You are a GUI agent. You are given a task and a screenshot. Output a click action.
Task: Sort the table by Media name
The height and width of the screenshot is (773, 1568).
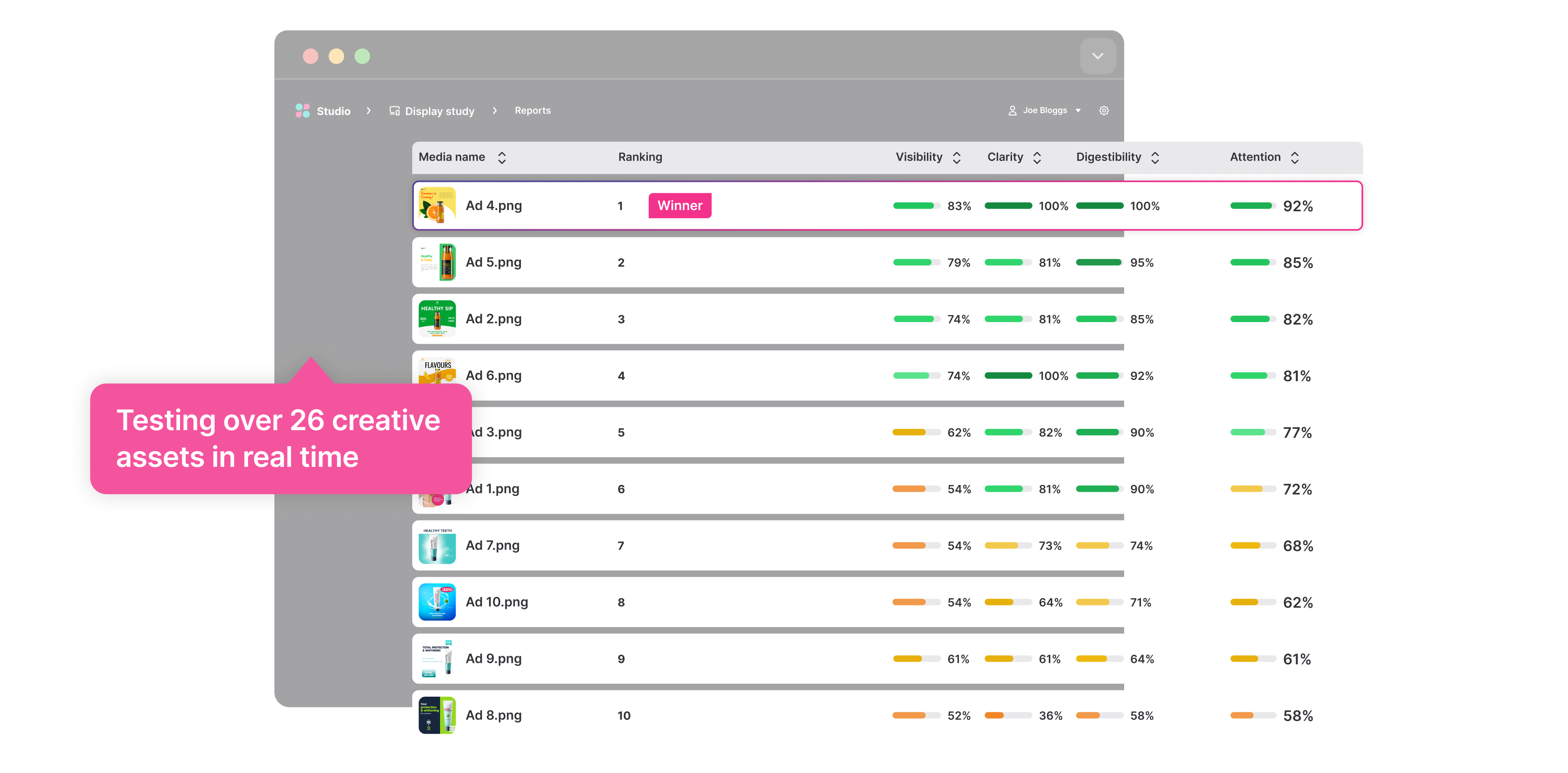click(x=502, y=157)
